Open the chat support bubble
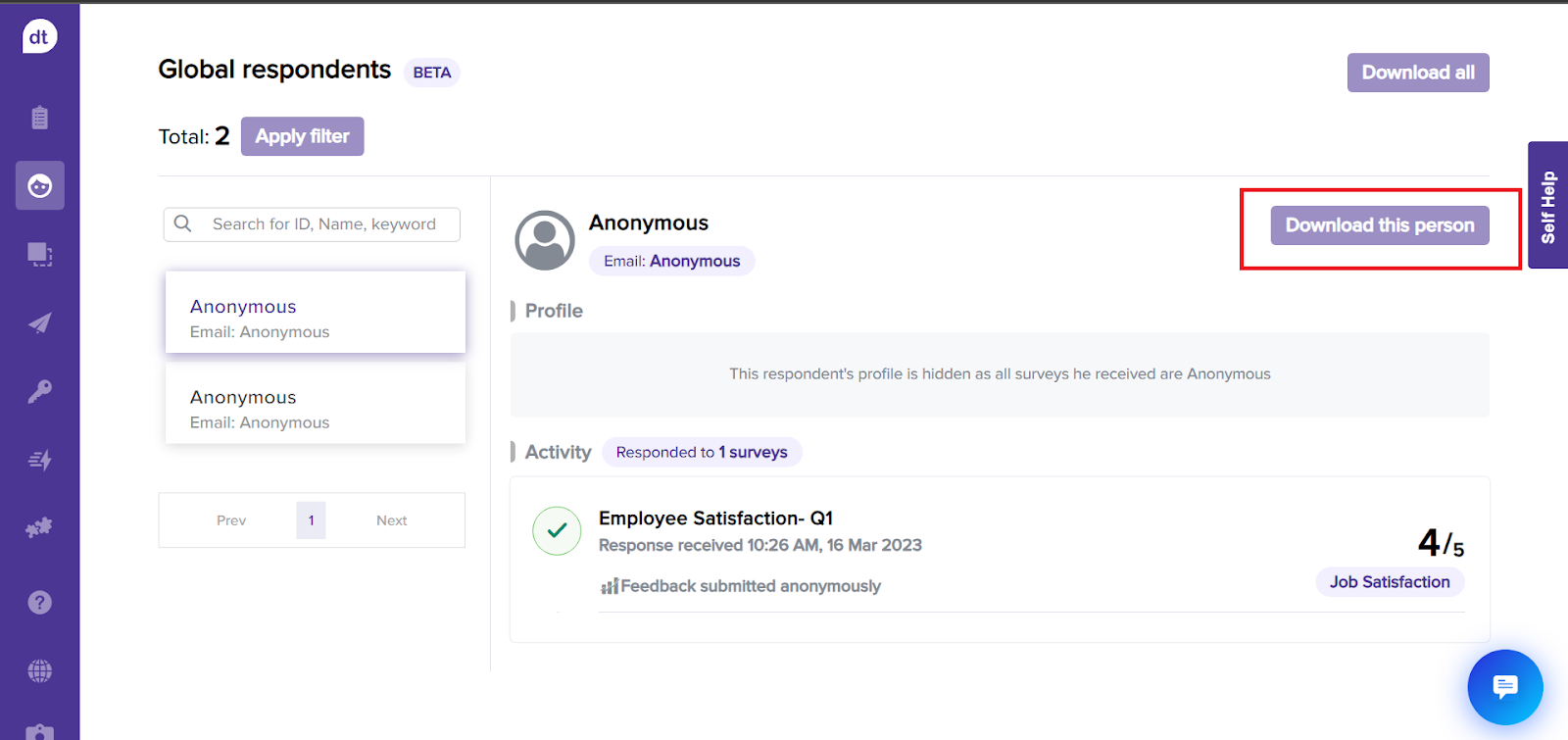The width and height of the screenshot is (1568, 740). click(1504, 687)
